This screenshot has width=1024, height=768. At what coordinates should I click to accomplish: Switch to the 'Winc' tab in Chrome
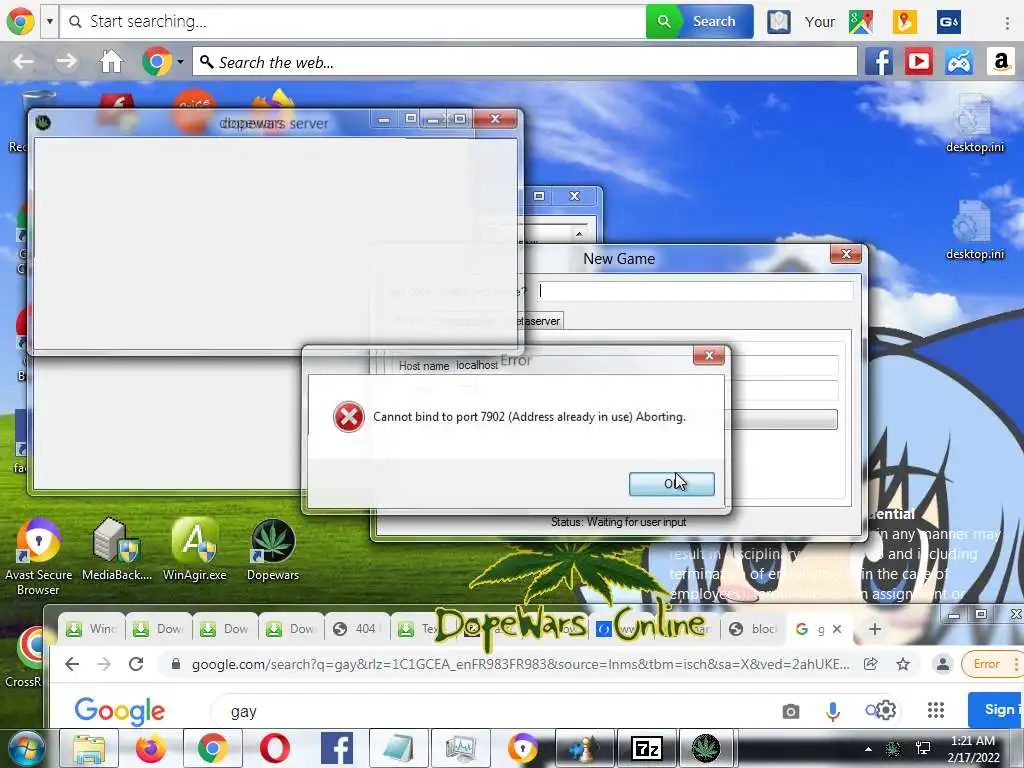pyautogui.click(x=91, y=629)
